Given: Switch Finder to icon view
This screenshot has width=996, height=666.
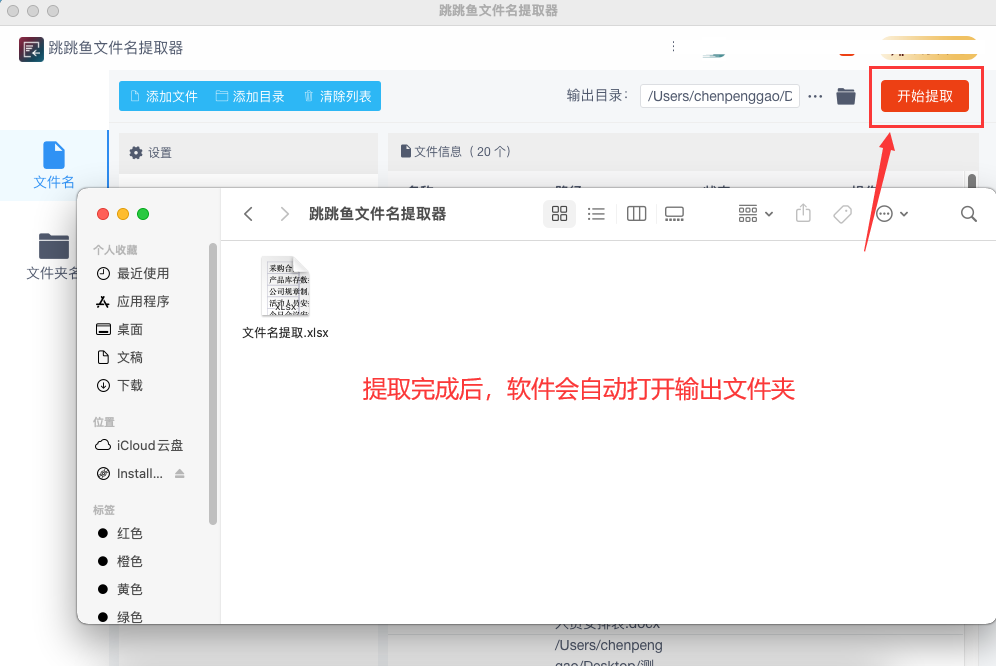Looking at the screenshot, I should point(559,214).
